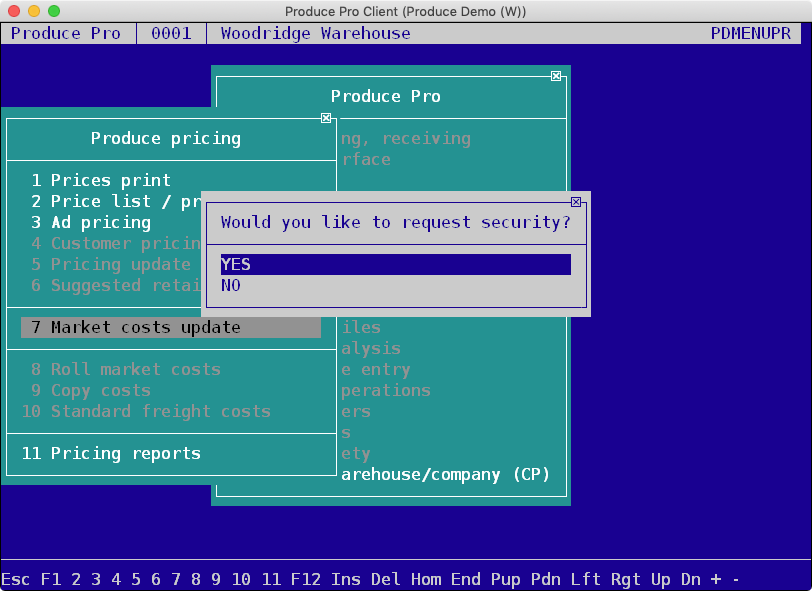Click function key 4 in bottom bar

[x=116, y=579]
